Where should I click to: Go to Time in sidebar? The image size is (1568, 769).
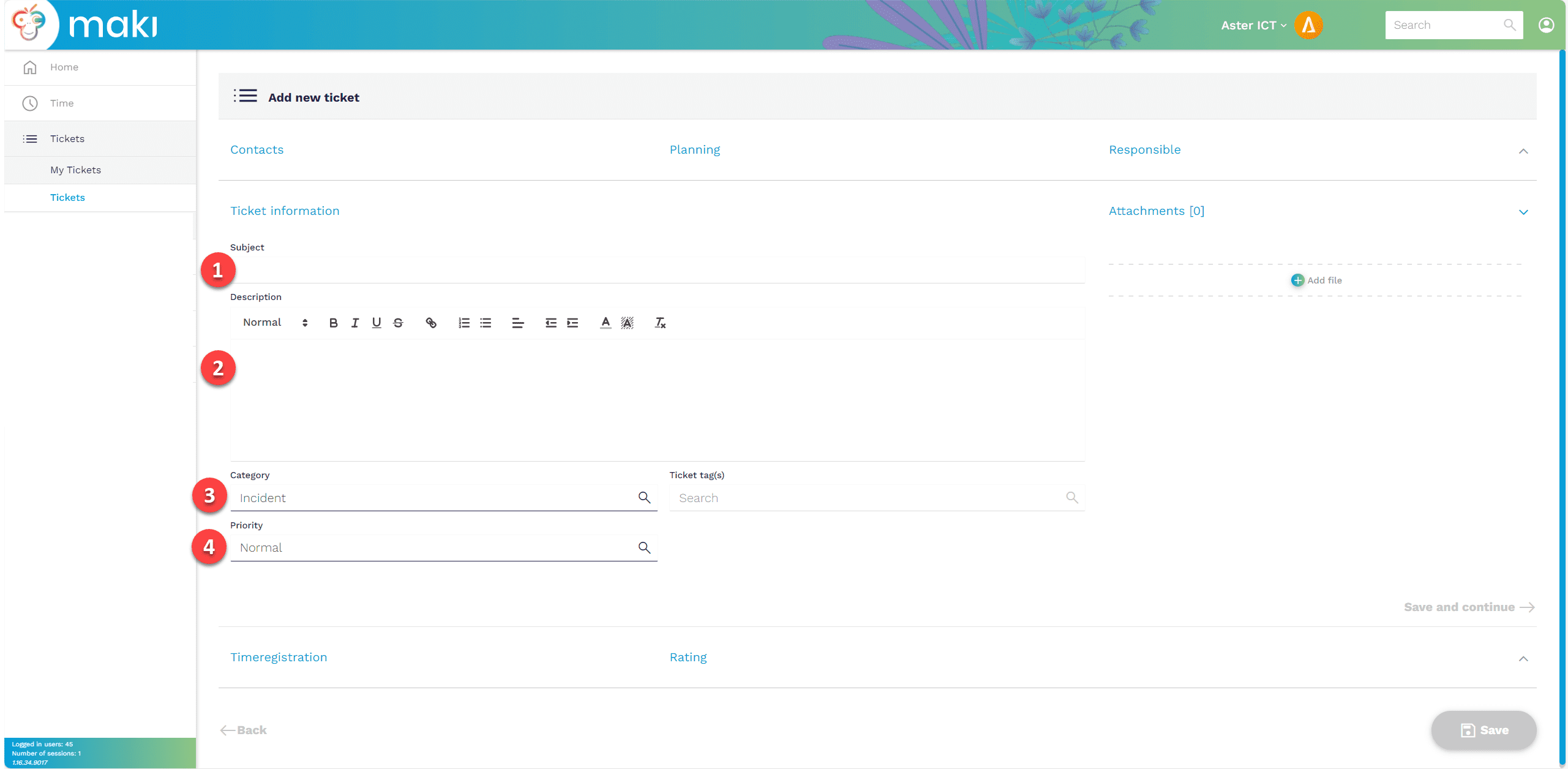62,103
